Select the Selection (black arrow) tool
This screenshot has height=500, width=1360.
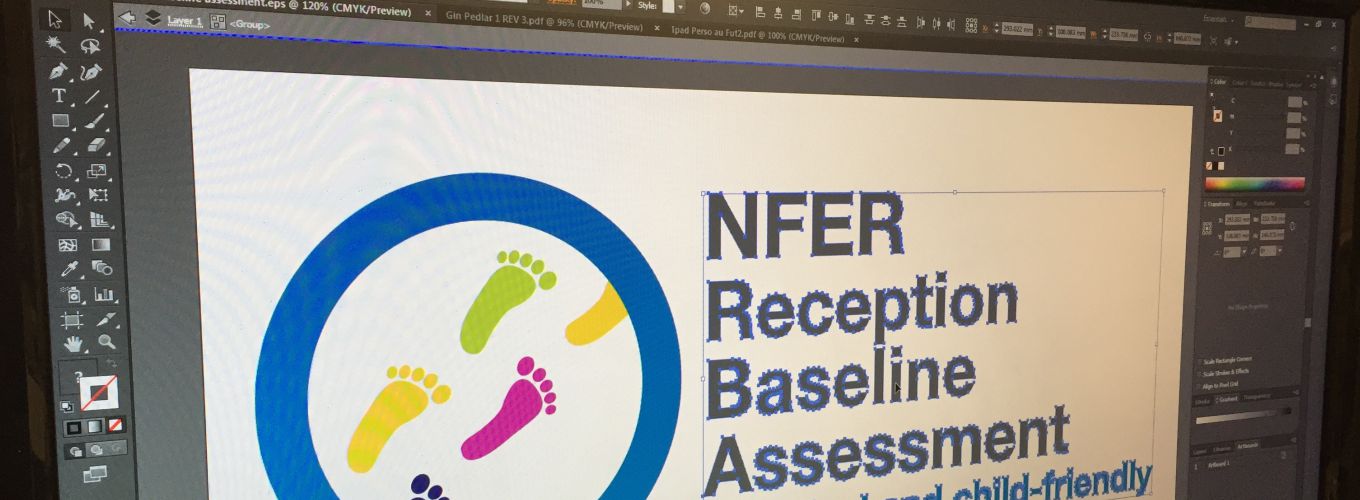tap(55, 19)
